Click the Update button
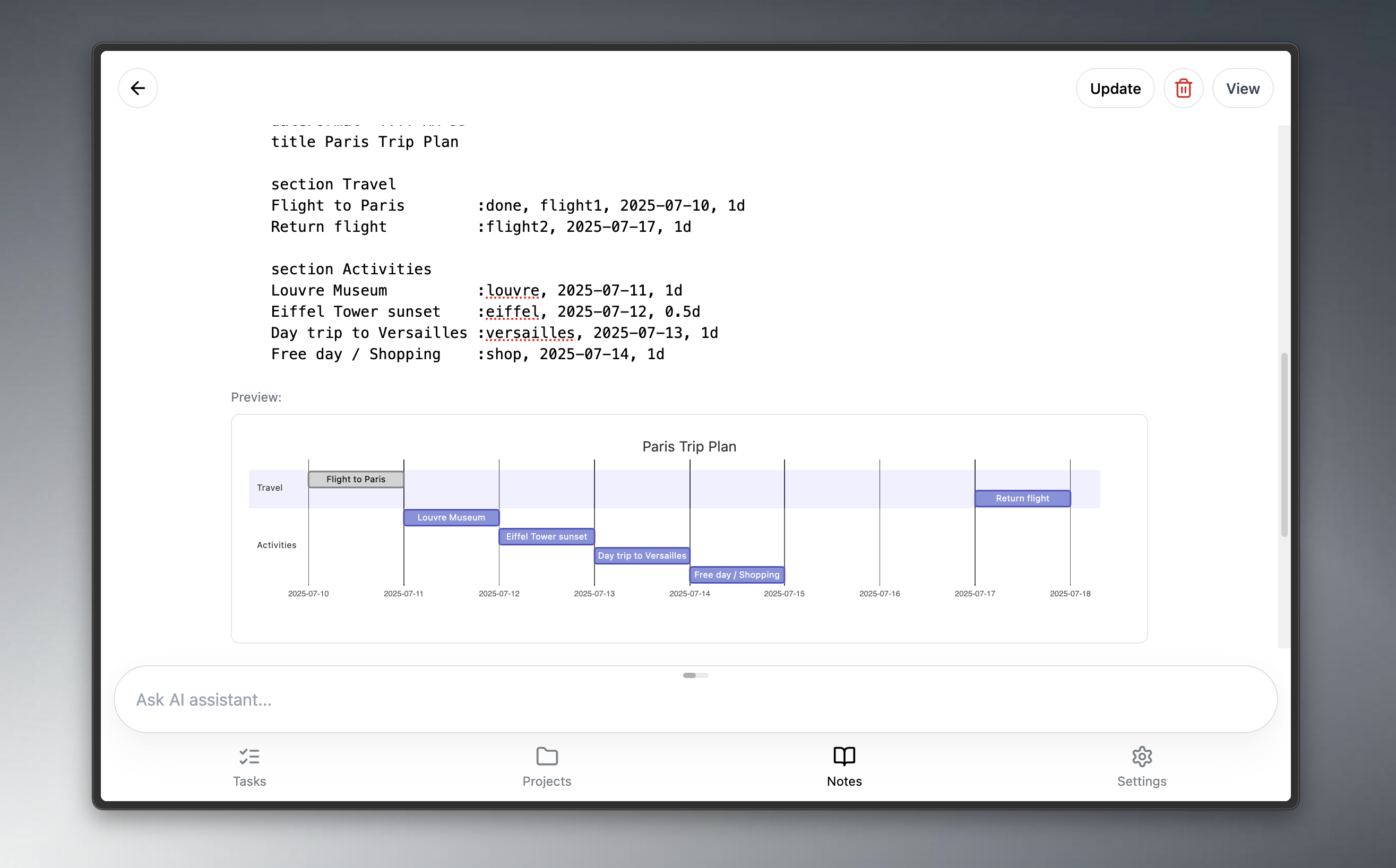The width and height of the screenshot is (1396, 868). [1115, 88]
